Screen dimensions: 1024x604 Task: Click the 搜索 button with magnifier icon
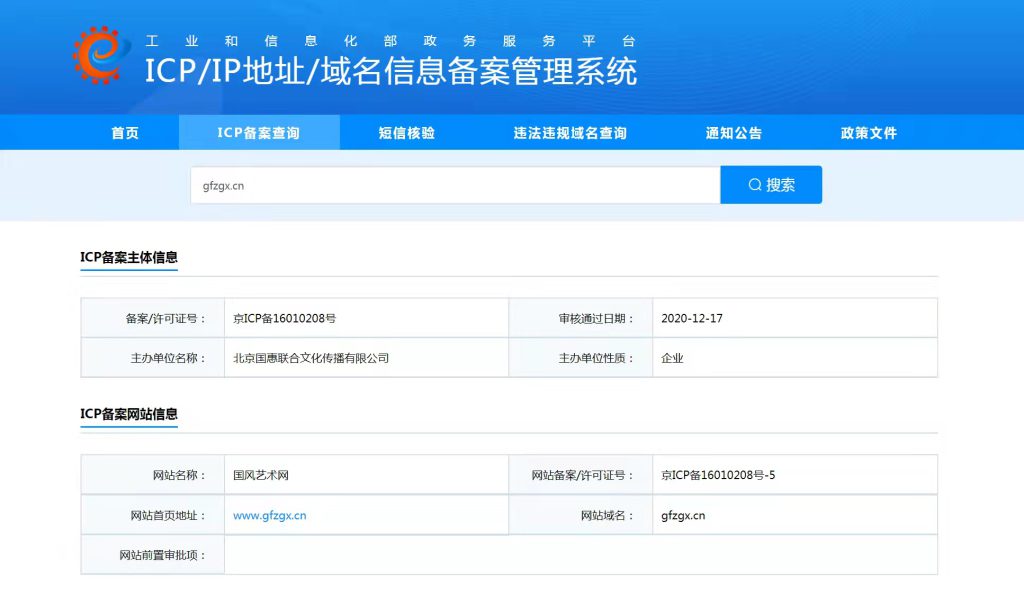(x=771, y=185)
